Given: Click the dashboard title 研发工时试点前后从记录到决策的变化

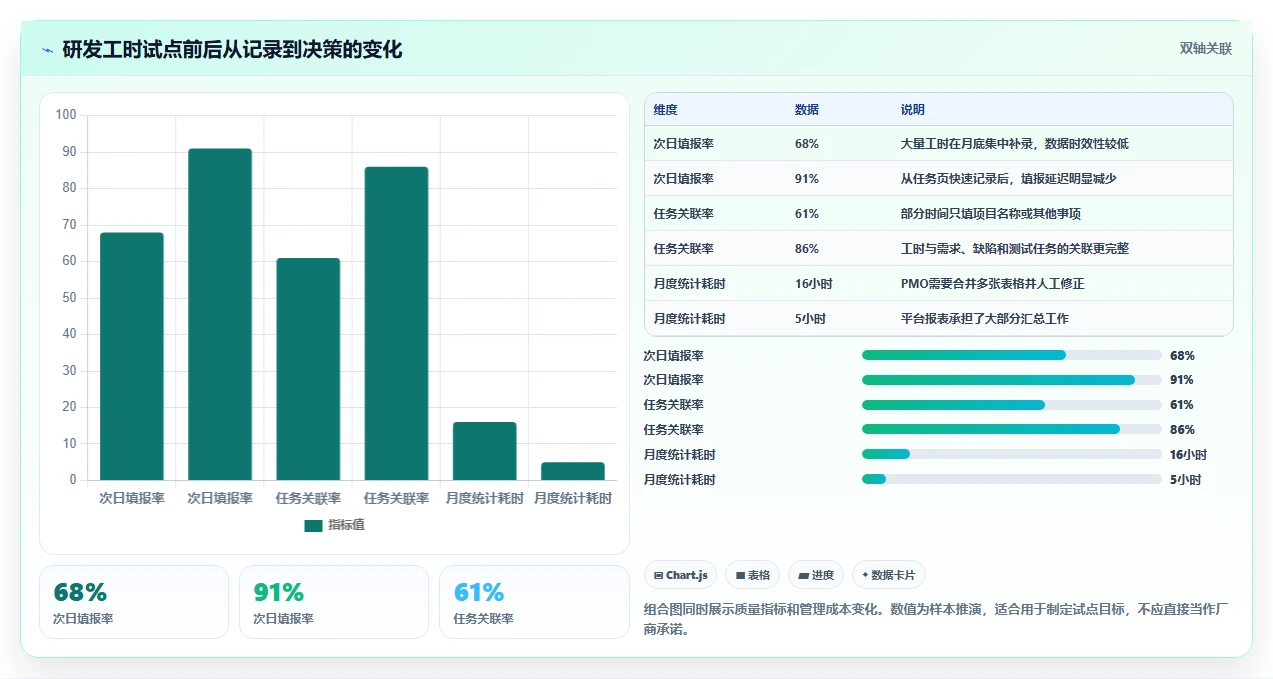Looking at the screenshot, I should pyautogui.click(x=232, y=50).
